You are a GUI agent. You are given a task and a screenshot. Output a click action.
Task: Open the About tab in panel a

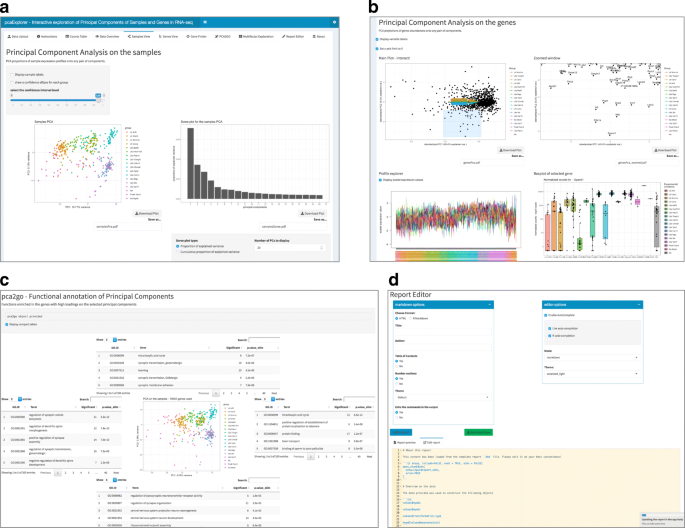tap(319, 37)
